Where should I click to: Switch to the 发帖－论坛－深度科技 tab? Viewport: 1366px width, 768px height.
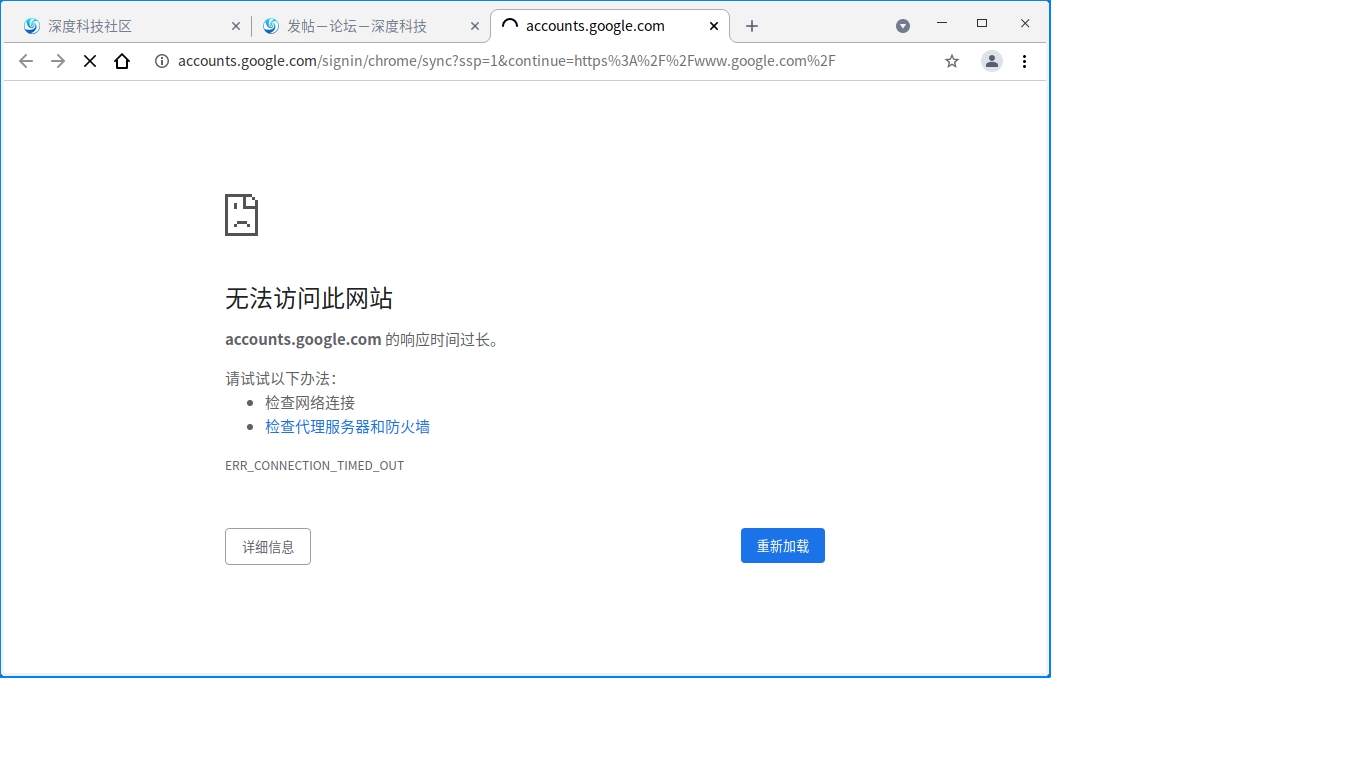click(x=369, y=26)
